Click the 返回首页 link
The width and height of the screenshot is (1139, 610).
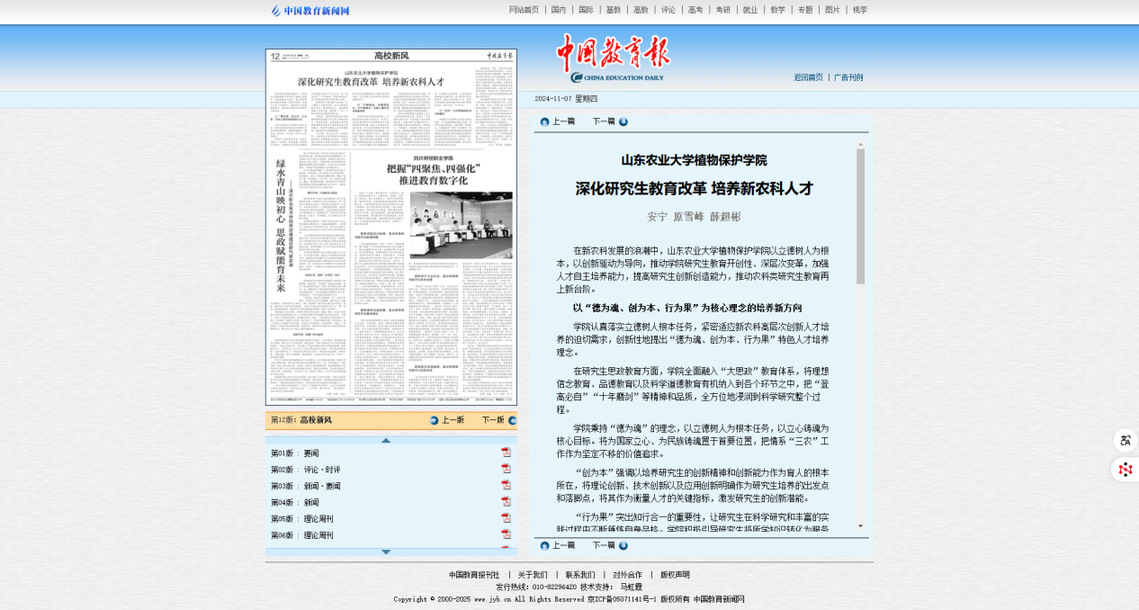click(808, 77)
